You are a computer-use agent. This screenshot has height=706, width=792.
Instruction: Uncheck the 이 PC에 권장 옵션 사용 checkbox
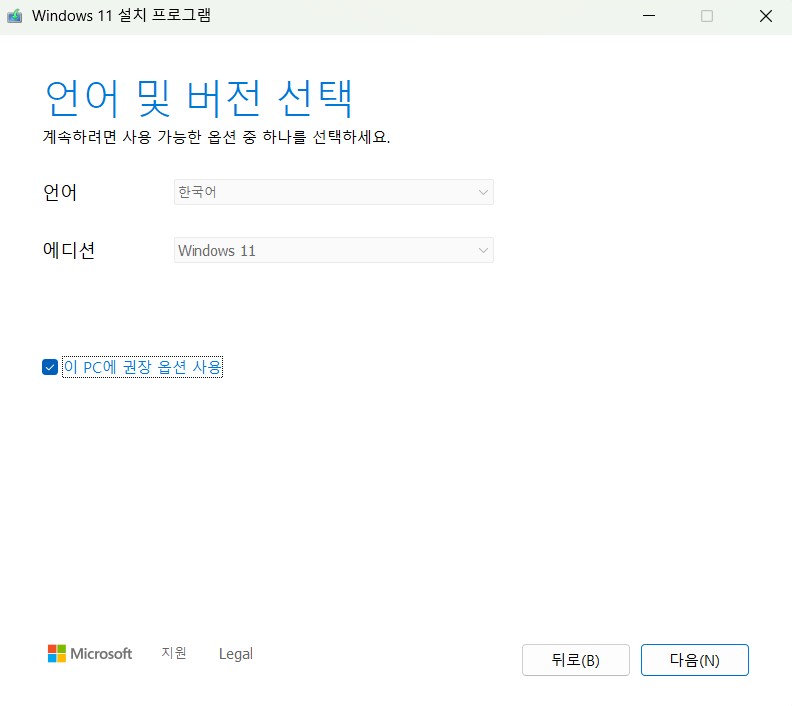pyautogui.click(x=50, y=367)
